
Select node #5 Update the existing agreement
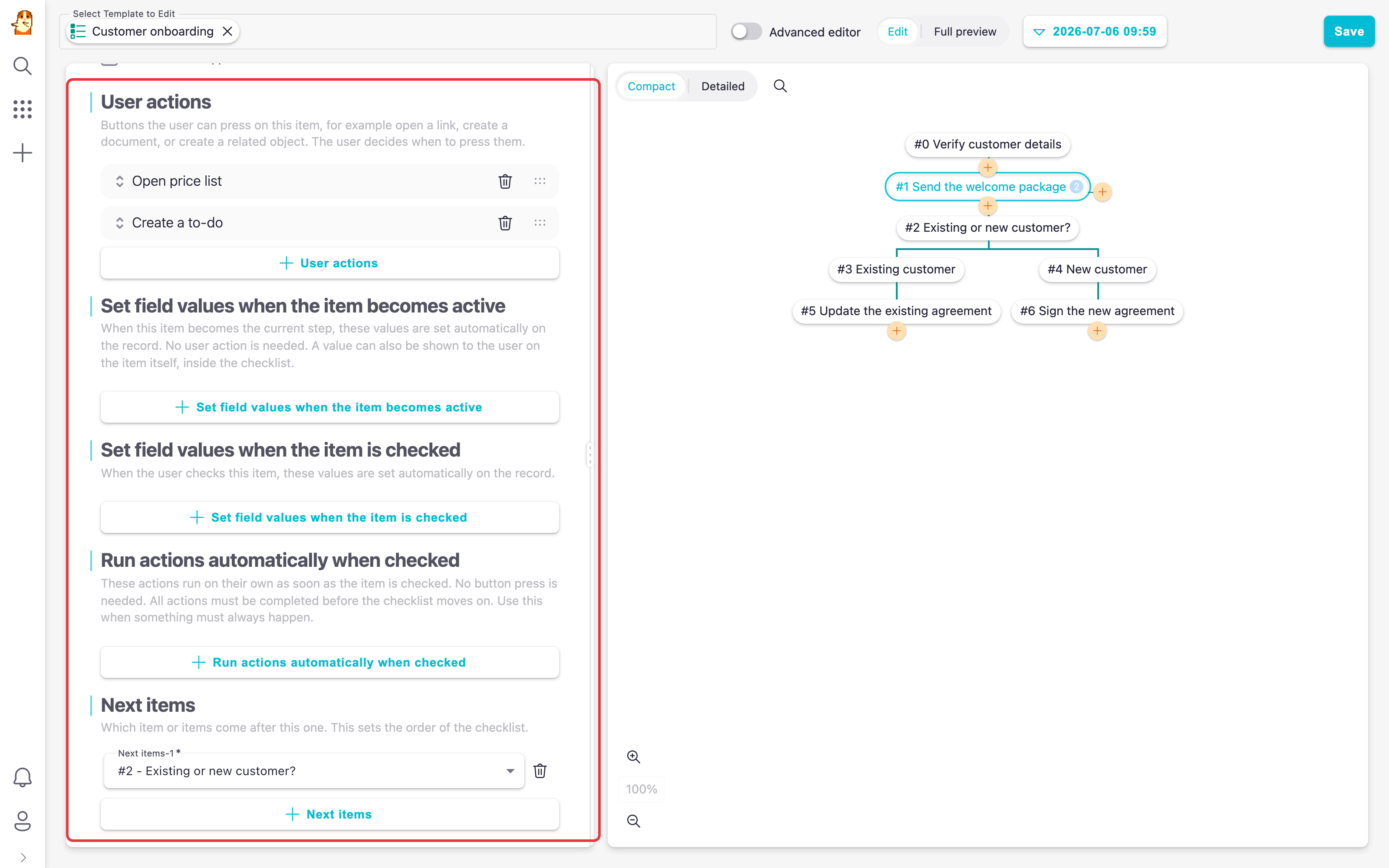coord(896,311)
